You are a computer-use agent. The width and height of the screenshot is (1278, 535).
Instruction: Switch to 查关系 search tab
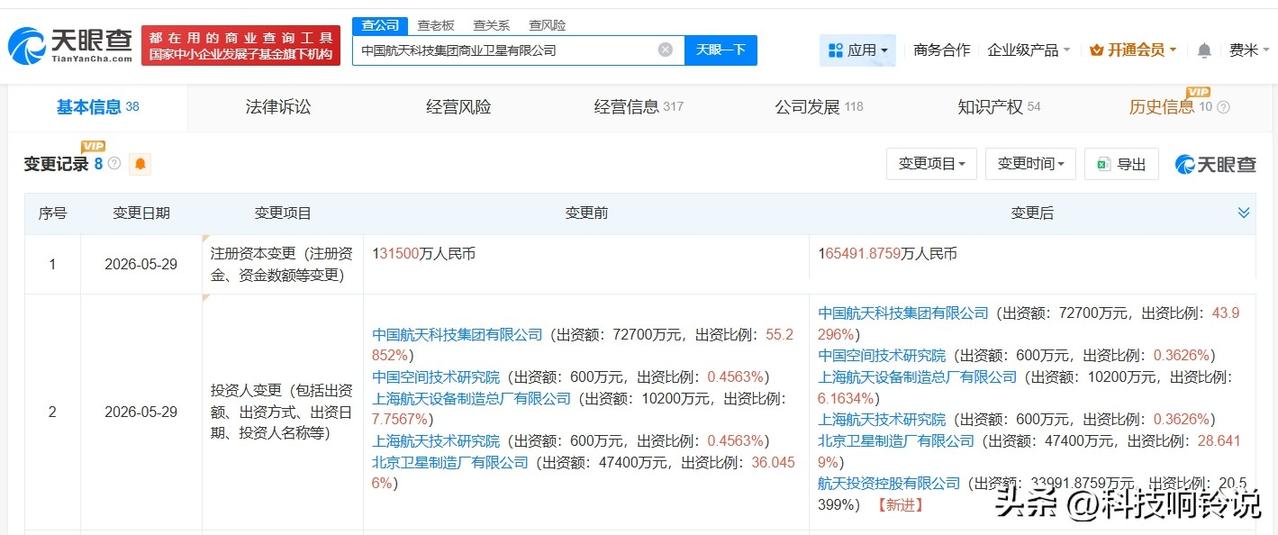point(491,25)
